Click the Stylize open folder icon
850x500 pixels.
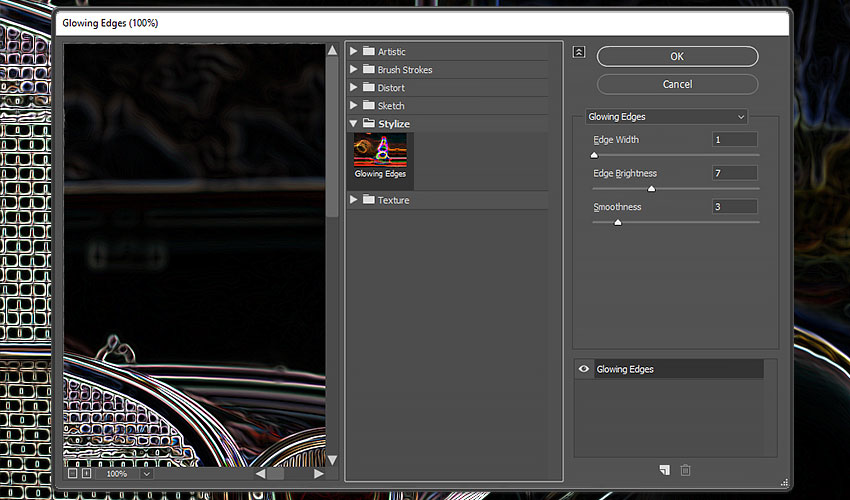click(369, 123)
